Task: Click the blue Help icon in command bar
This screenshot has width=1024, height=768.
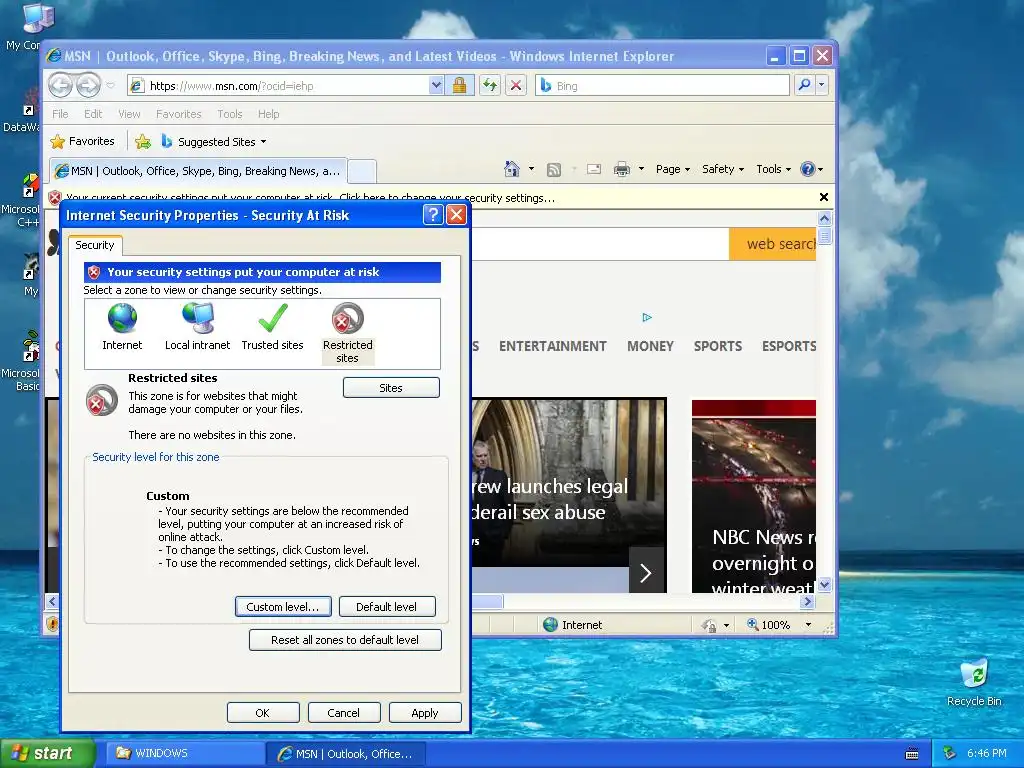Action: coord(808,169)
